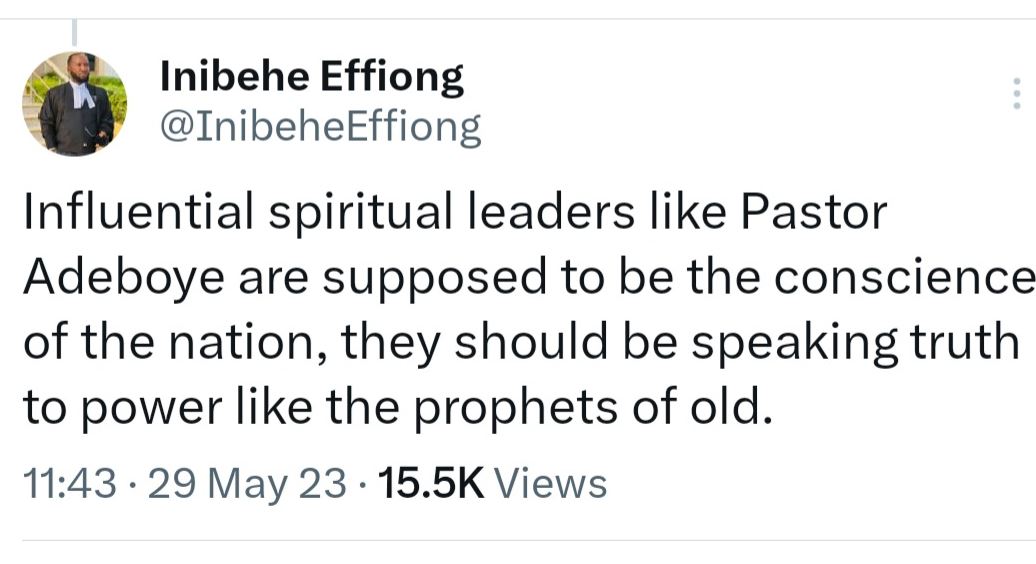Open the 15.5K view count number
1036x564 pixels.
[x=432, y=483]
